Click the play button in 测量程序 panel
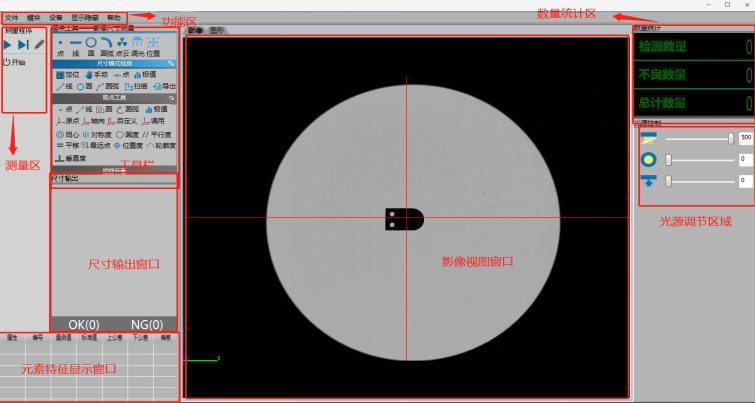The height and width of the screenshot is (403, 755). (9, 44)
